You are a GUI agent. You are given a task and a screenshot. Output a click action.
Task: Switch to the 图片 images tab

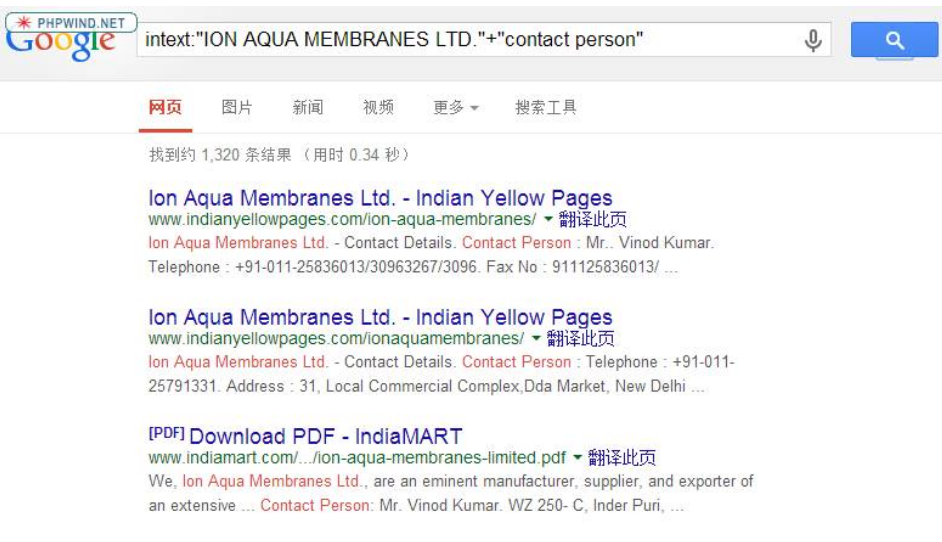[237, 108]
